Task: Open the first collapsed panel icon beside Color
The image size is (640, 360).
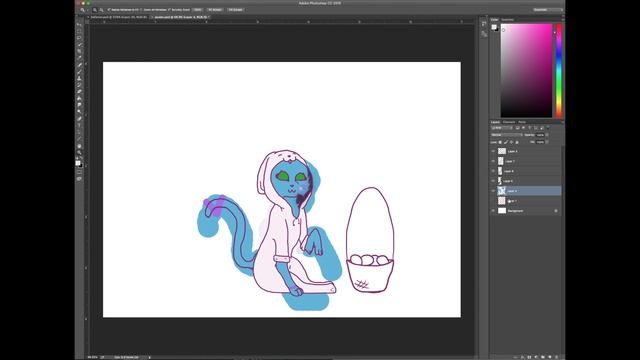Action: pyautogui.click(x=484, y=24)
